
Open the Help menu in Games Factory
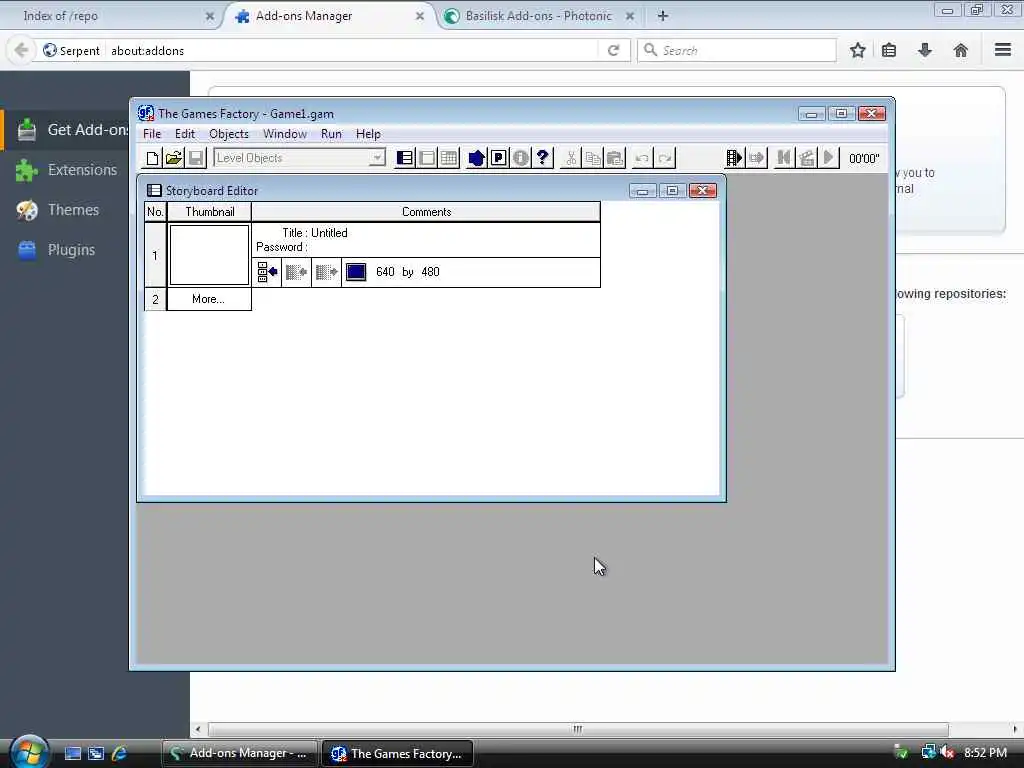click(x=368, y=134)
